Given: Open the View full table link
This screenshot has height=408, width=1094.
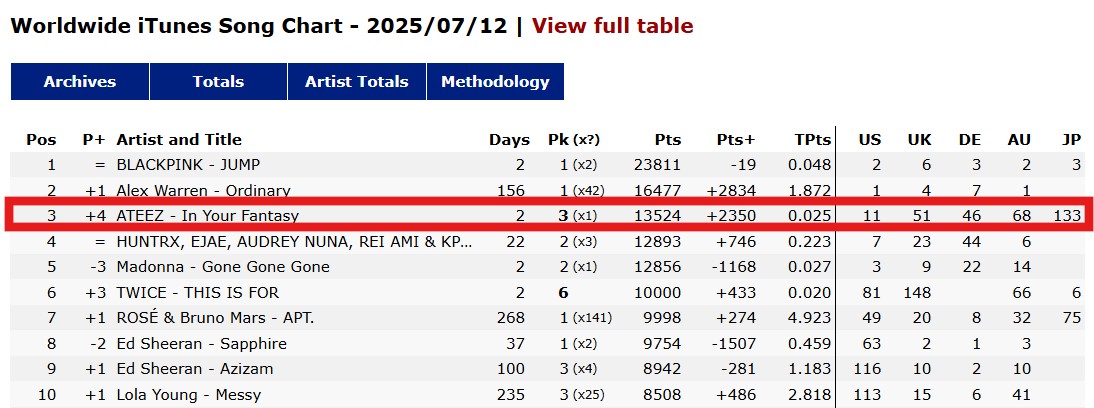Looking at the screenshot, I should pos(613,26).
